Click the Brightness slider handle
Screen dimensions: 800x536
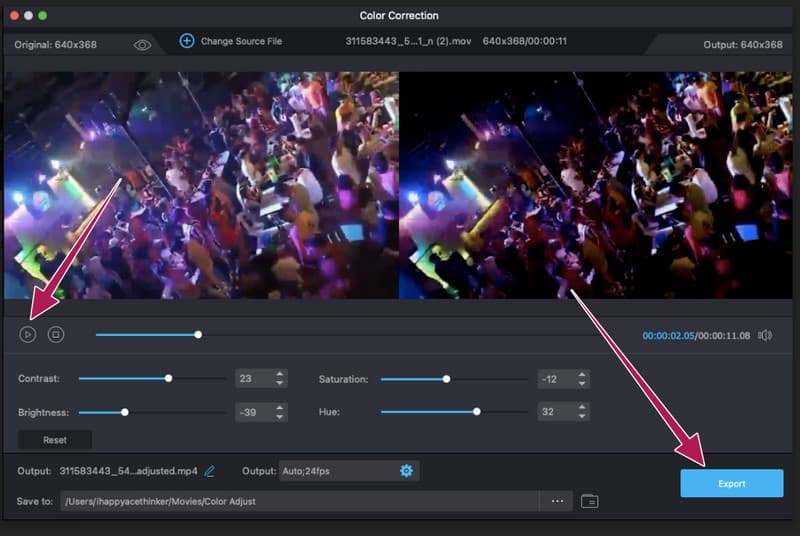point(125,412)
